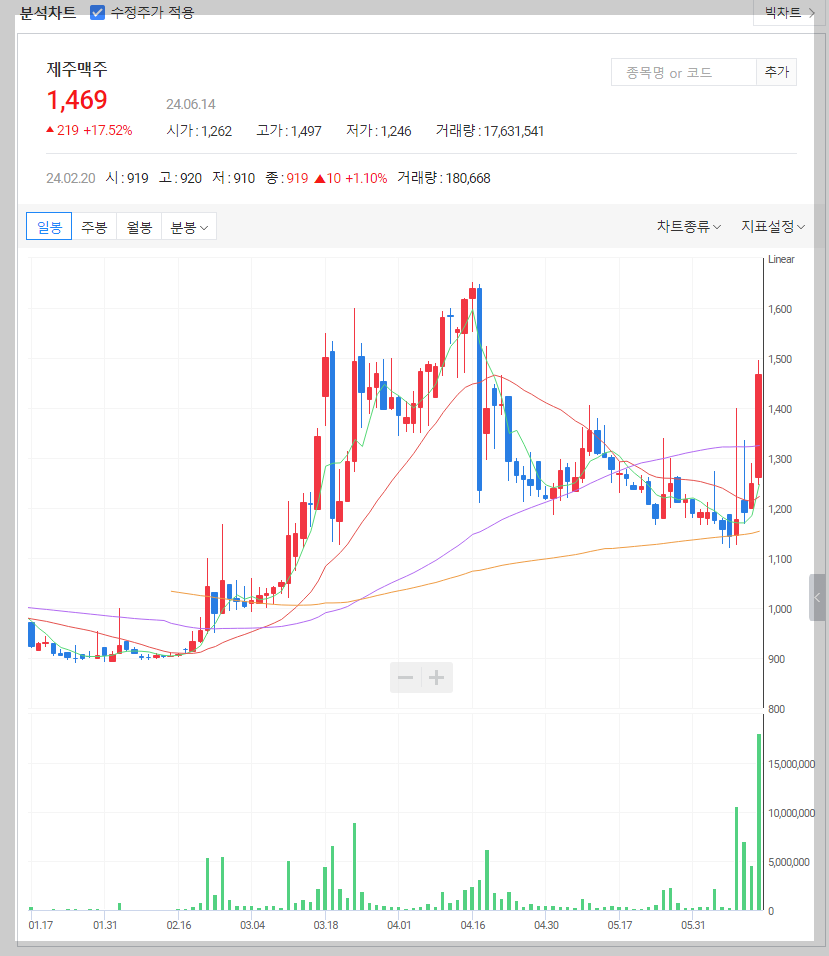This screenshot has width=829, height=956.
Task: Switch to the 주봉 tab
Action: [x=94, y=227]
